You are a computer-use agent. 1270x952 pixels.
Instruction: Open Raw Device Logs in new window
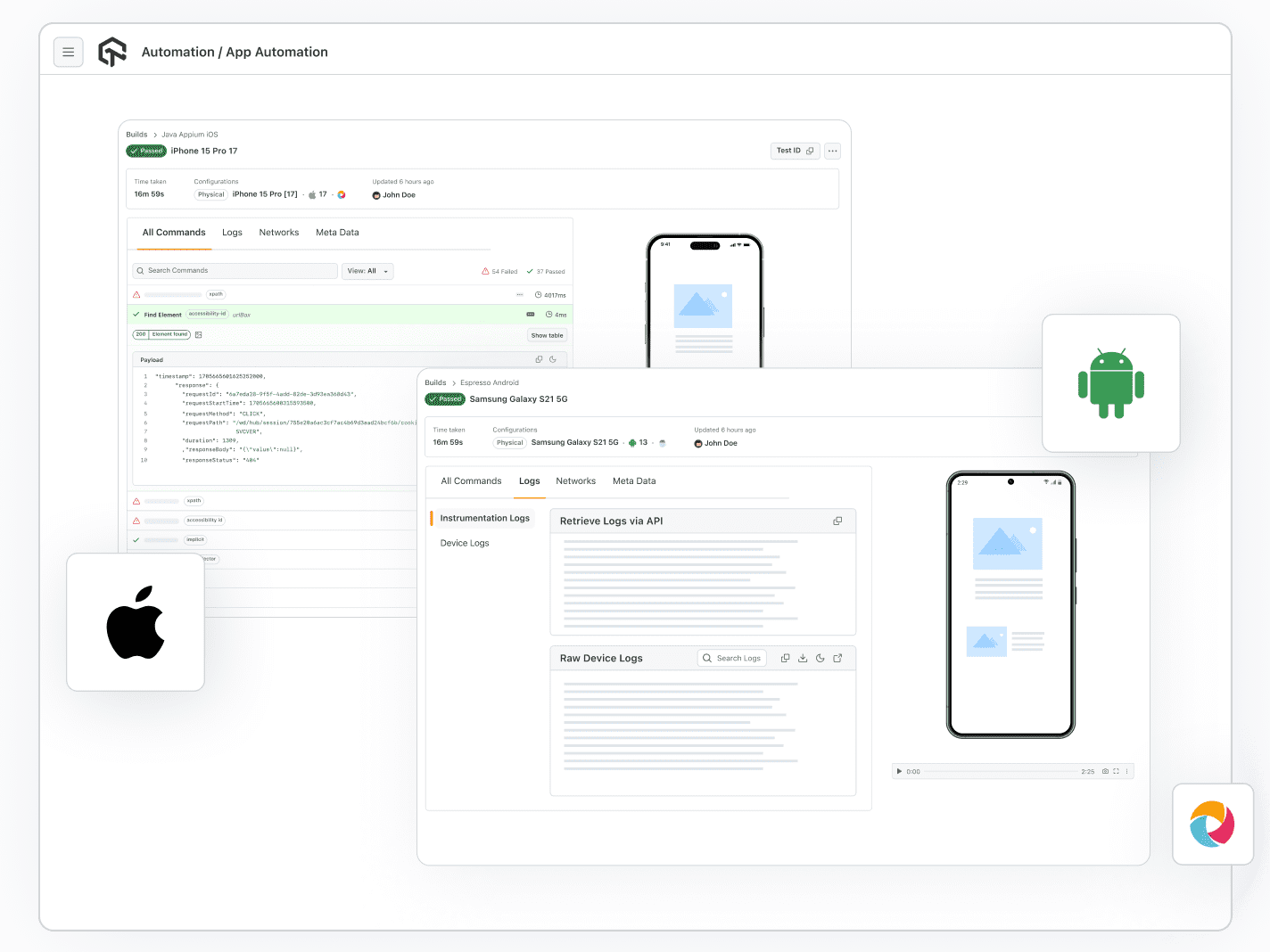[x=837, y=659]
